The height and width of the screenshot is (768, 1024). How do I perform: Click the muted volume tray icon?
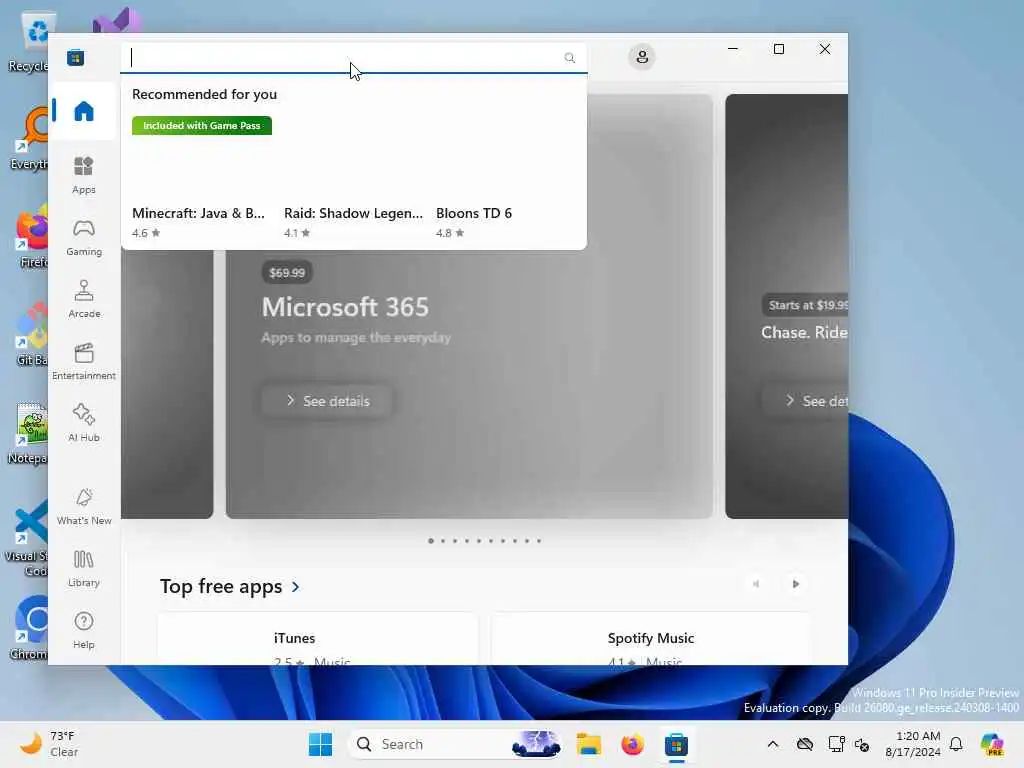tap(861, 744)
